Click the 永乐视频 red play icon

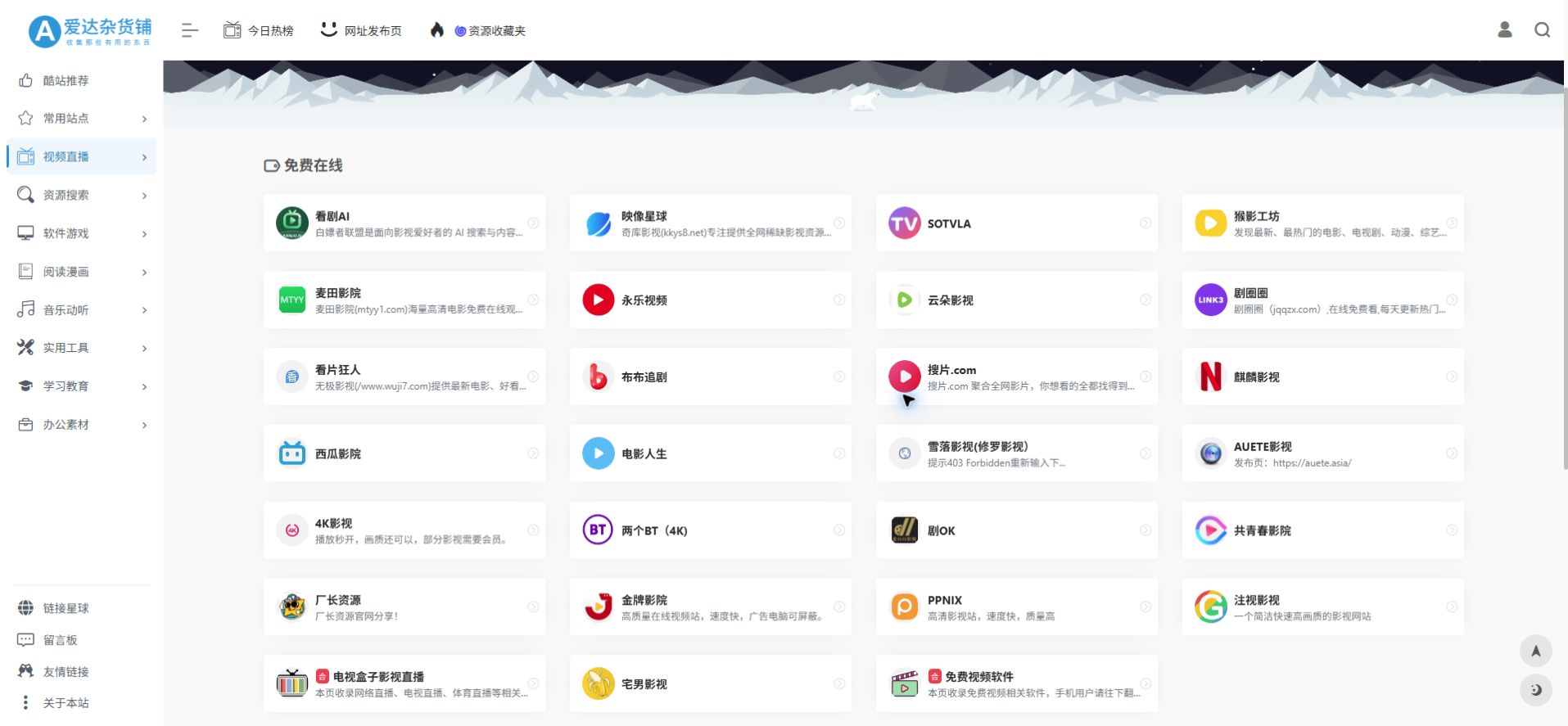pyautogui.click(x=599, y=300)
